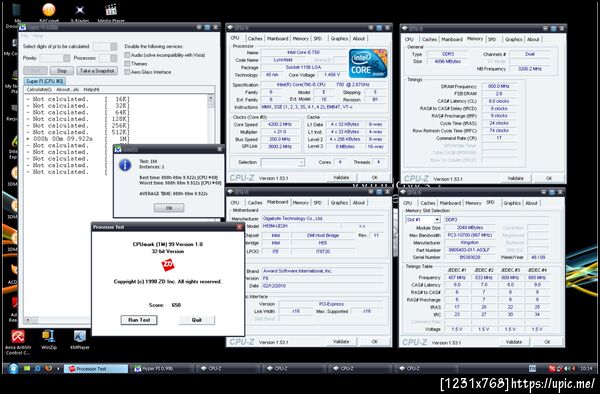Screen dimensions: 600x394
Task: Switch to Processor Test taskbar button
Action: 96,369
